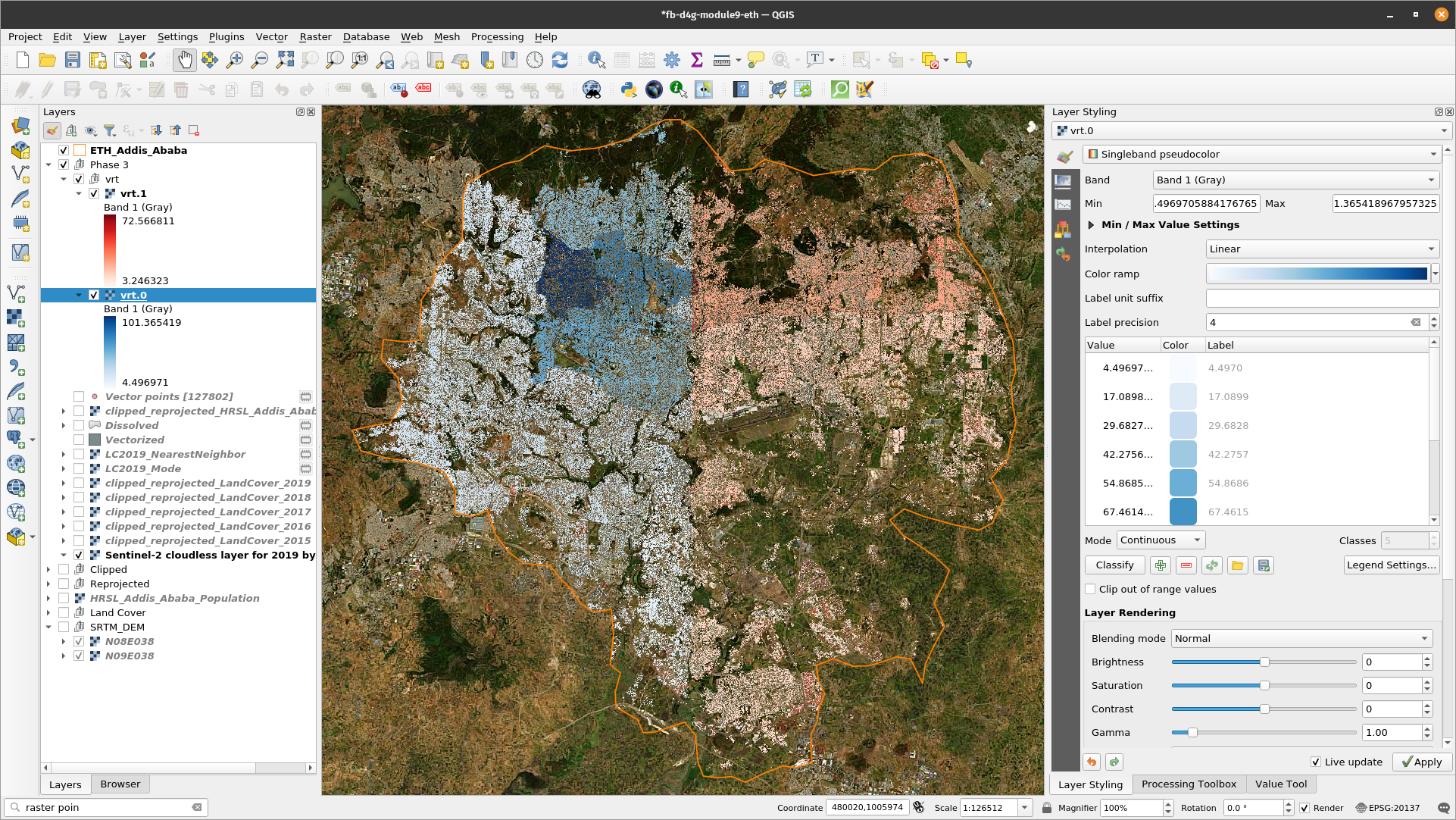The width and height of the screenshot is (1456, 820).
Task: Open temporal controller clock icon
Action: point(535,61)
